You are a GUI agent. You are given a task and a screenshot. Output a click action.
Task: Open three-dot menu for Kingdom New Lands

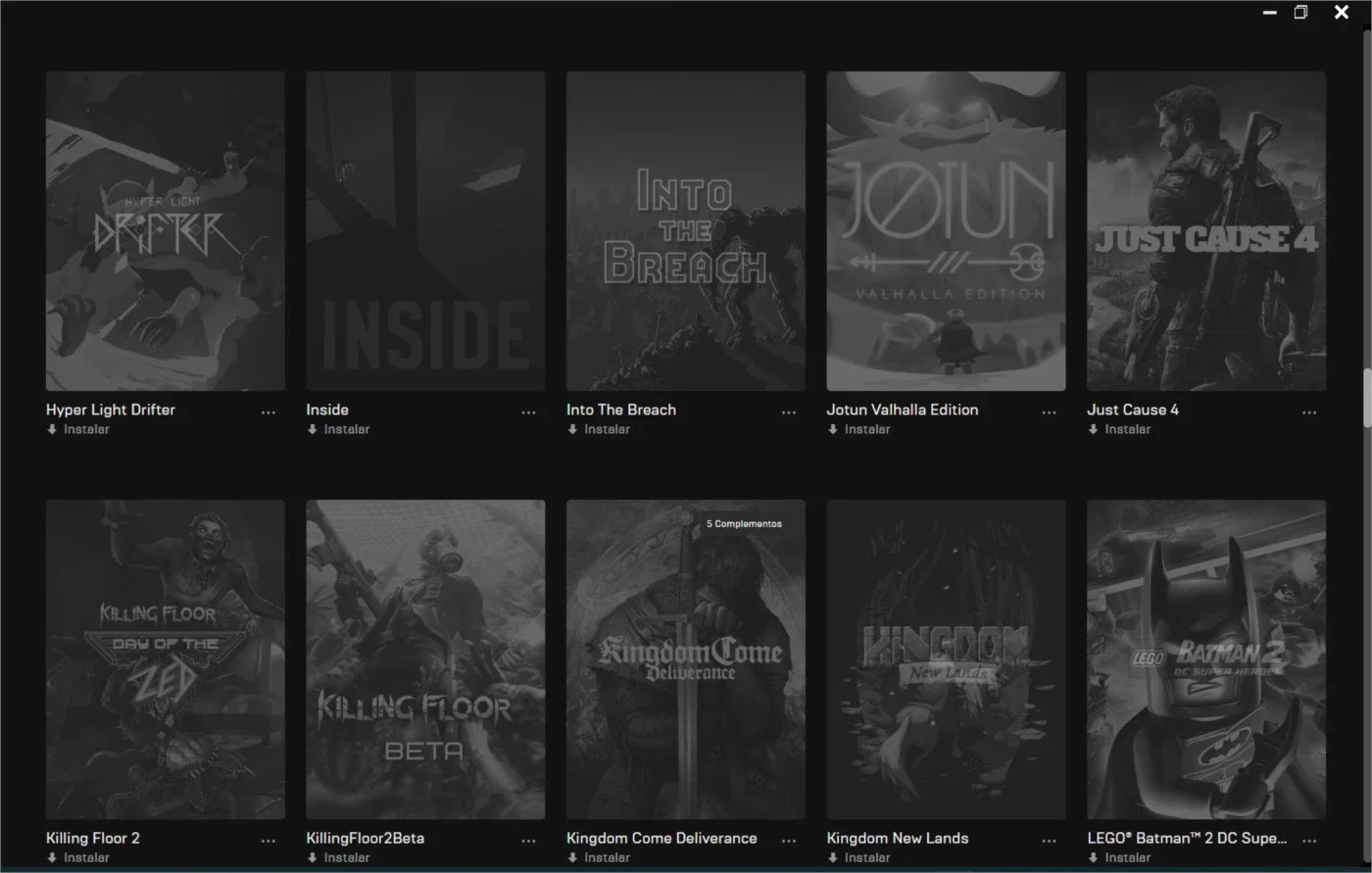(1050, 842)
